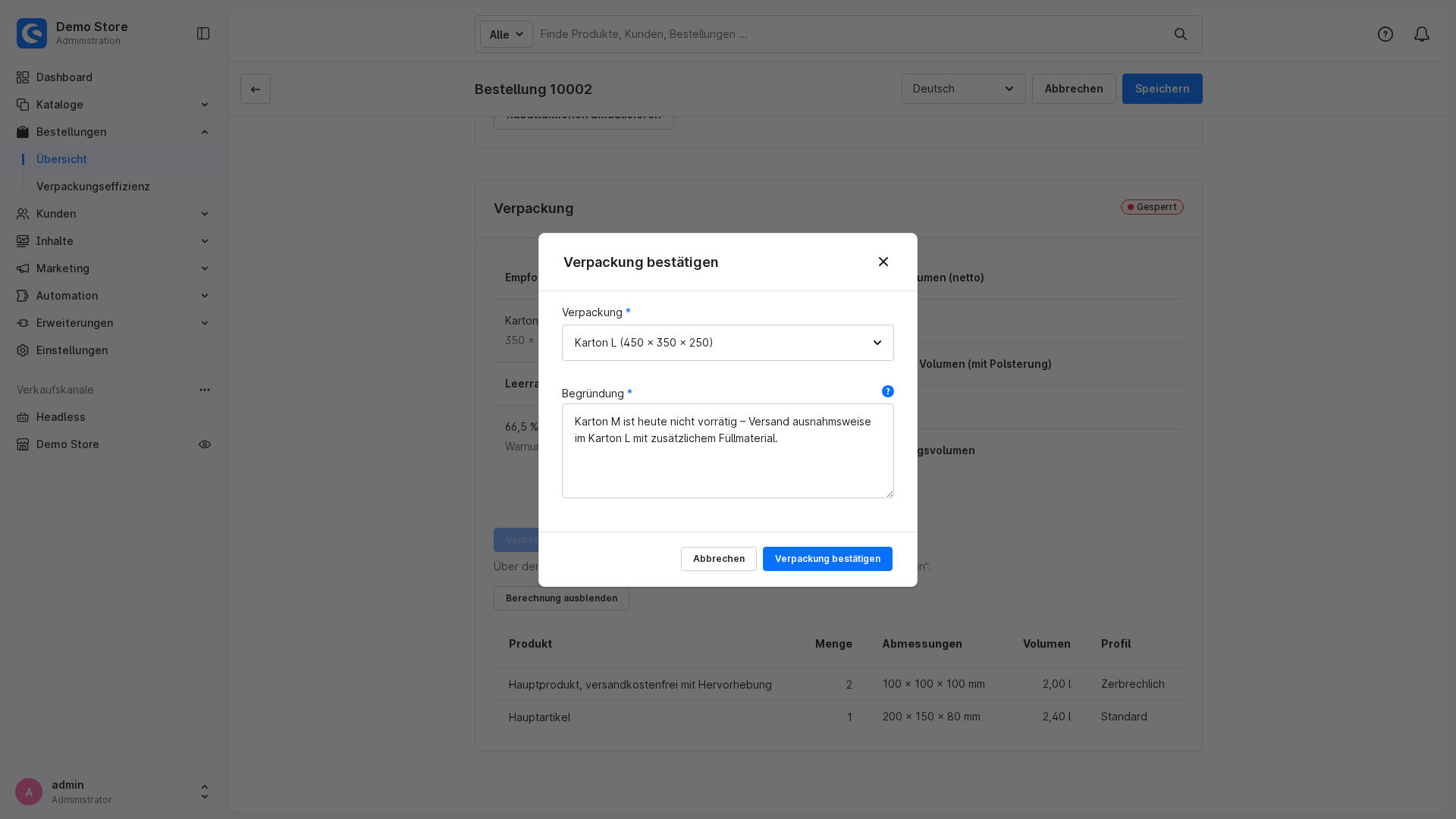The height and width of the screenshot is (819, 1456).
Task: Open the Deutsch language dropdown
Action: coord(964,89)
